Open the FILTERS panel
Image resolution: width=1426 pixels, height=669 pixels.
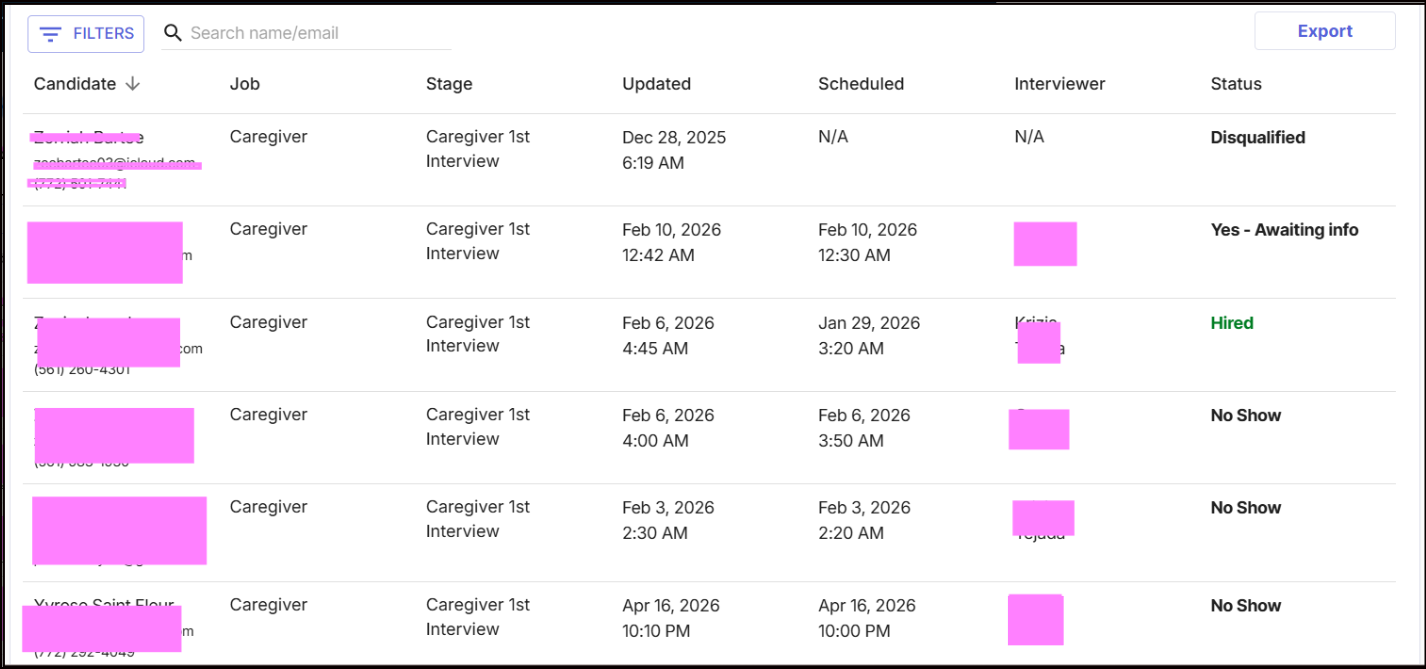click(x=86, y=34)
